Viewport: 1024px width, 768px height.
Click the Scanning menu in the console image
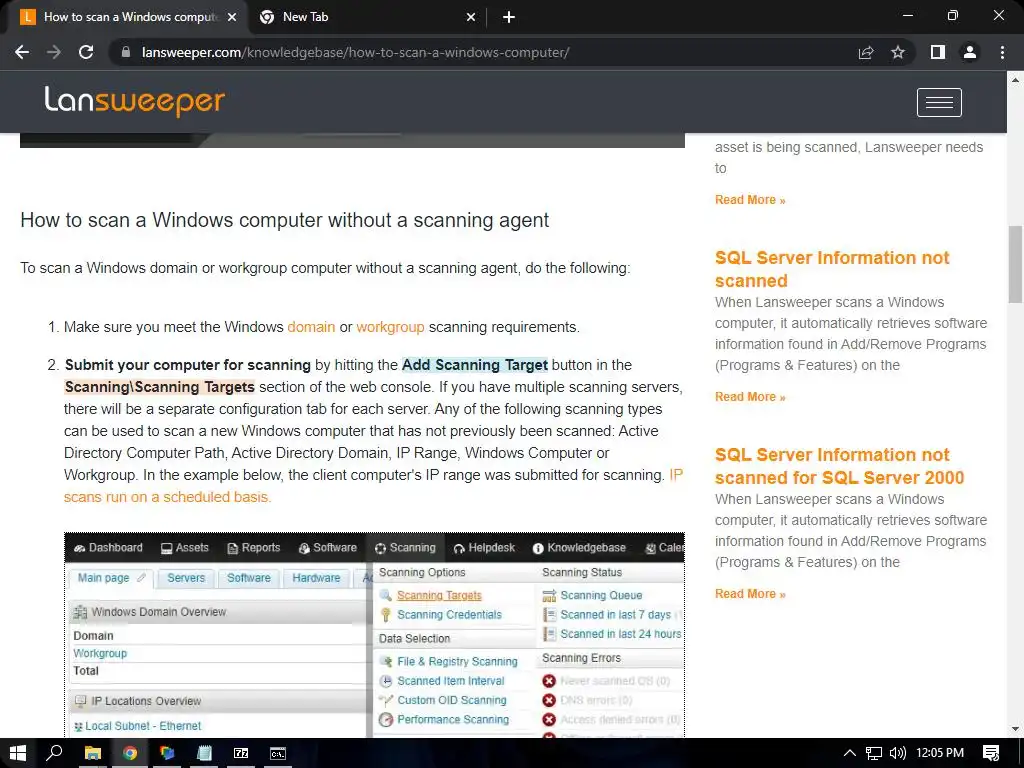[405, 548]
